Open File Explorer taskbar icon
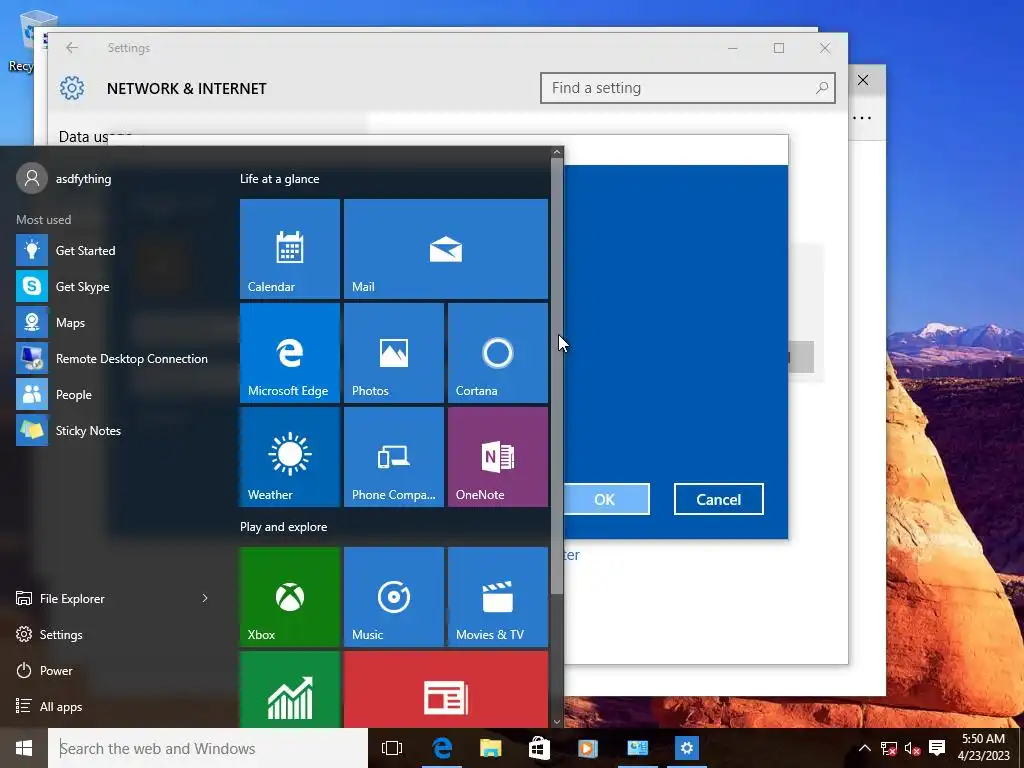Image resolution: width=1024 pixels, height=768 pixels. tap(490, 748)
